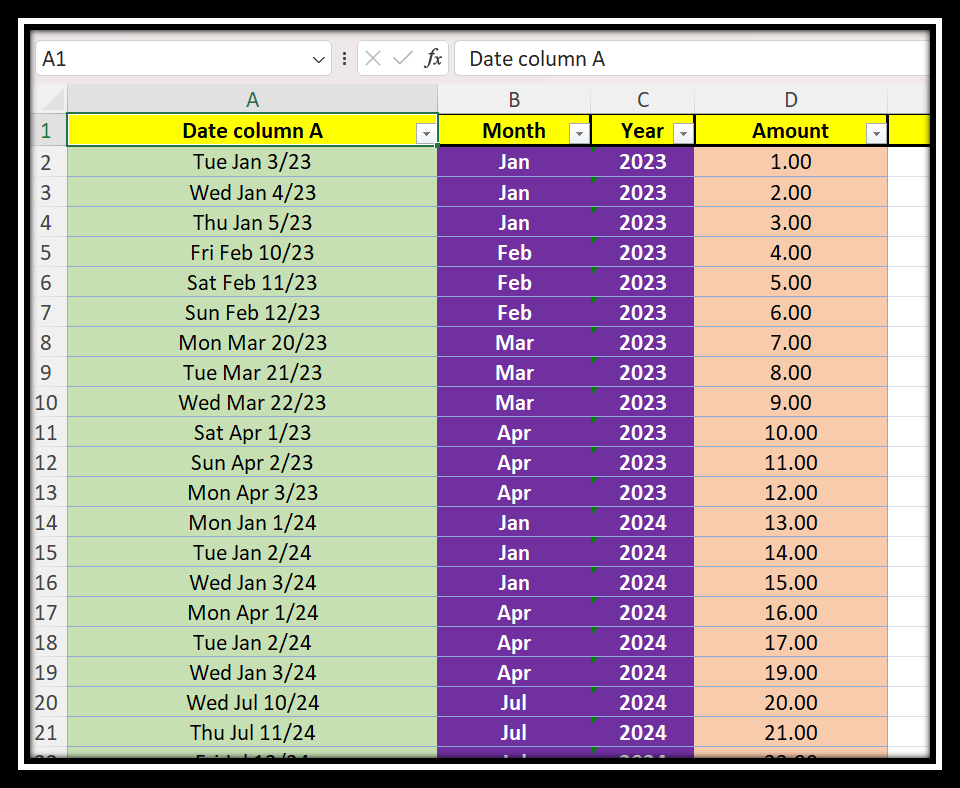Screen dimensions: 960x788
Task: Click the formula bar containing Date column A
Action: click(x=692, y=59)
